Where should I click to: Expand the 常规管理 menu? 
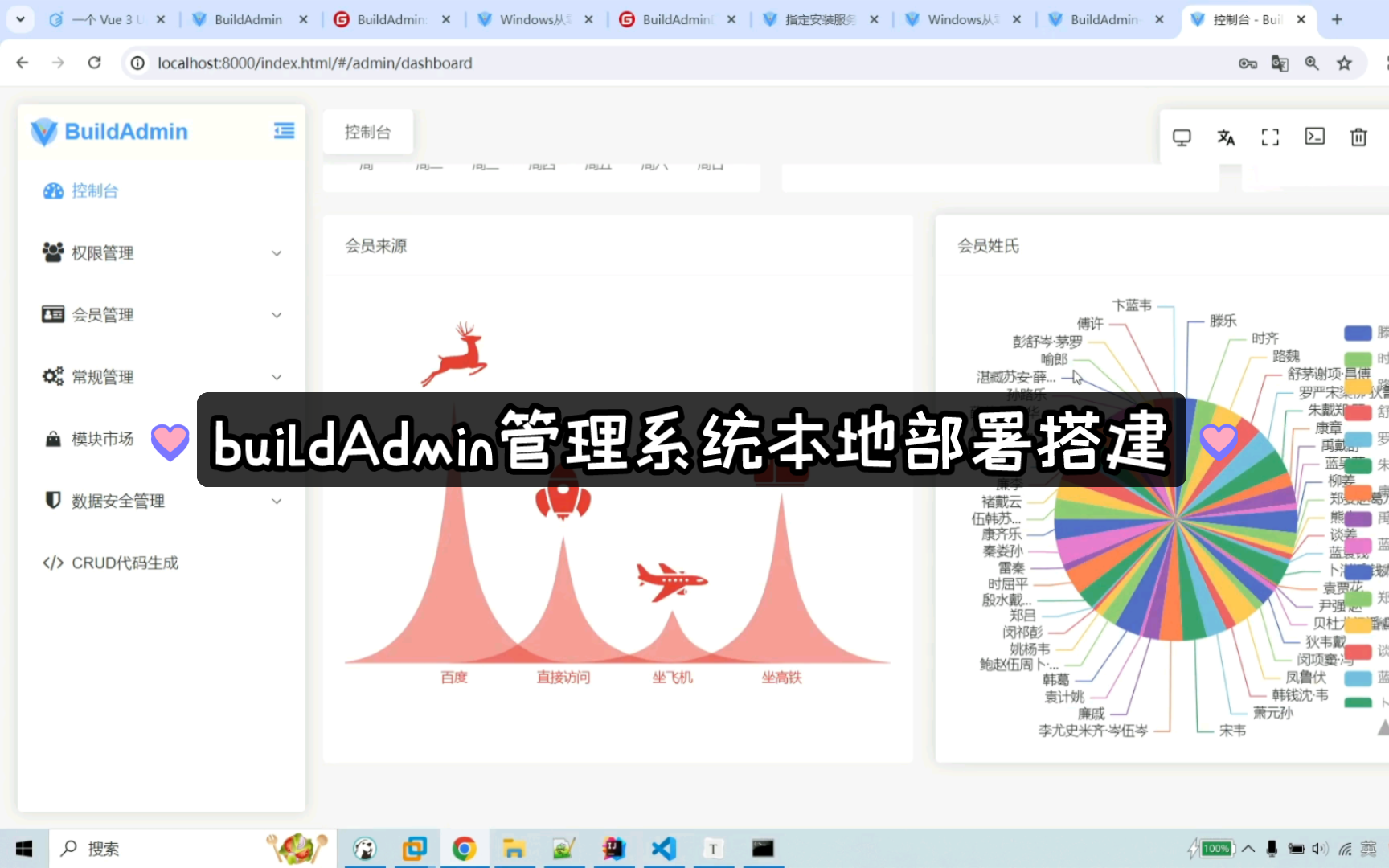click(161, 376)
